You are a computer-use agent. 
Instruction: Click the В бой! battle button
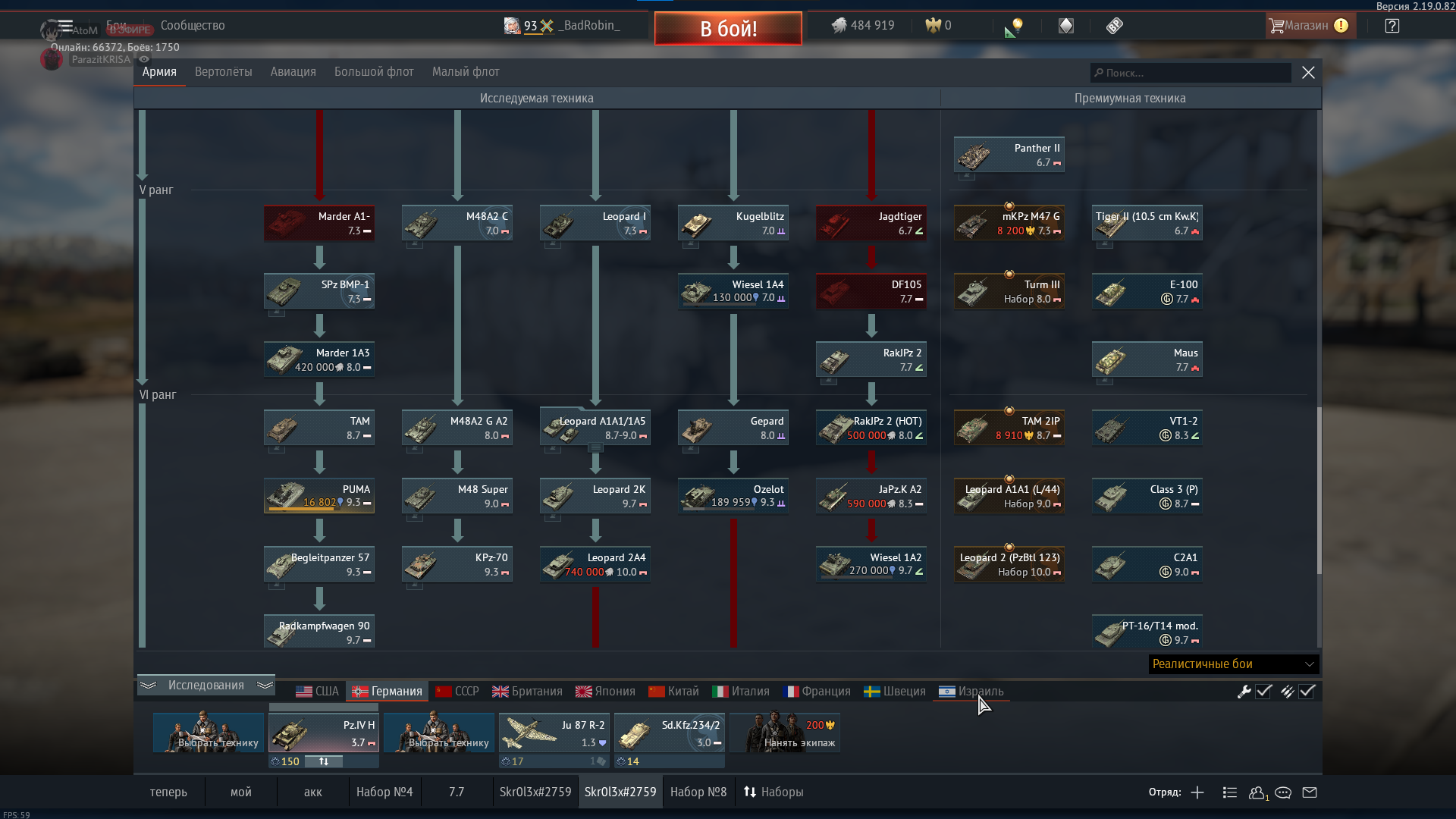pyautogui.click(x=728, y=29)
